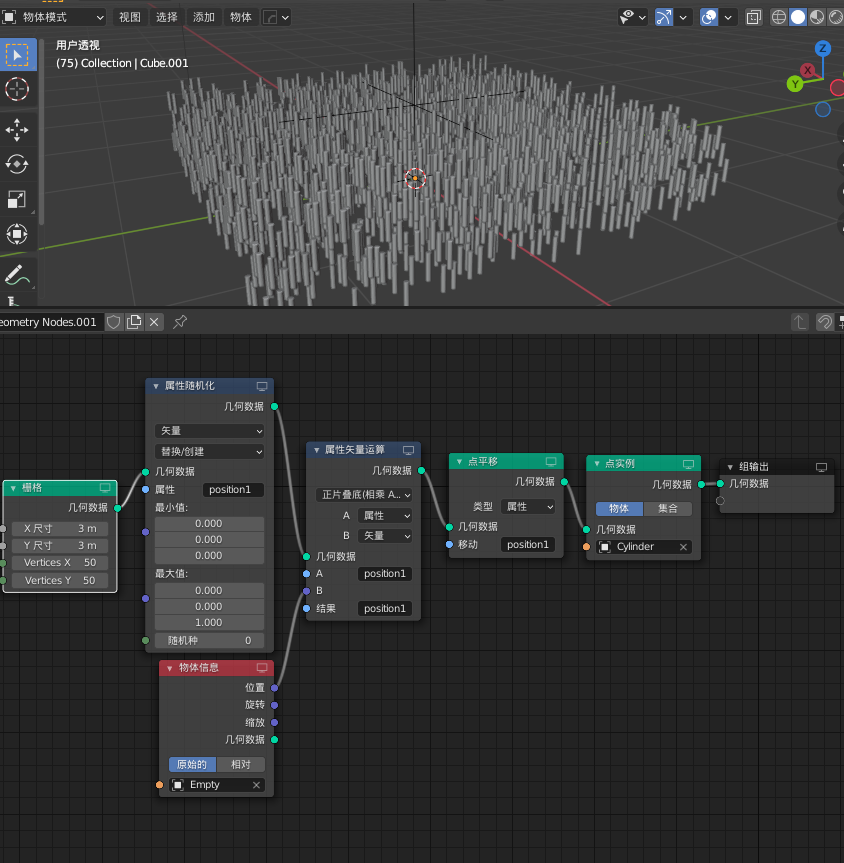The image size is (844, 863).
Task: Select the Annotate tool
Action: click(x=16, y=270)
